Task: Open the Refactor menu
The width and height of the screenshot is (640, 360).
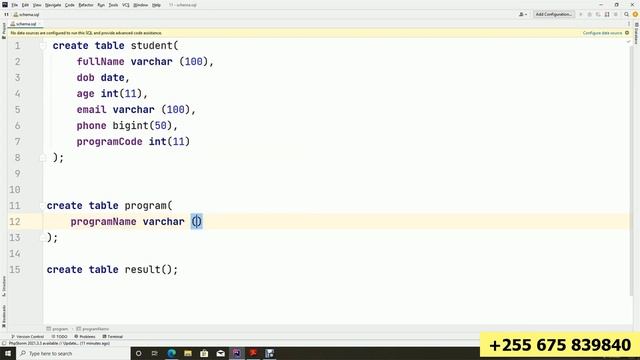Action: point(86,5)
